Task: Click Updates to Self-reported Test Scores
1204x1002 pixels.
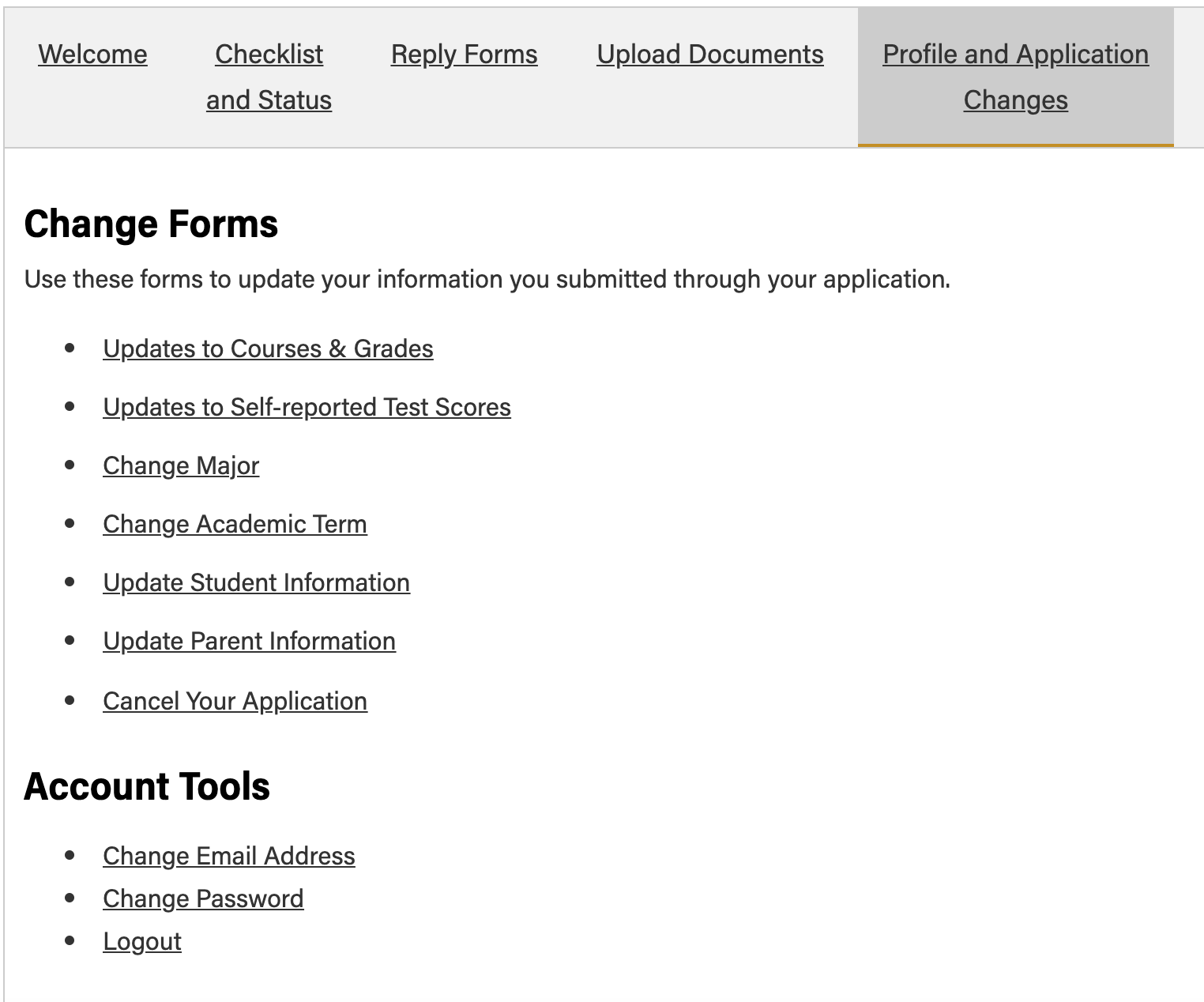Action: (x=307, y=407)
